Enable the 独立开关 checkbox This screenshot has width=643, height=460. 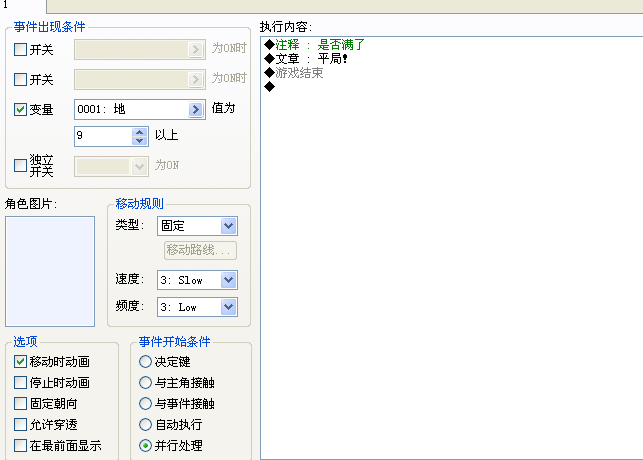pyautogui.click(x=20, y=166)
